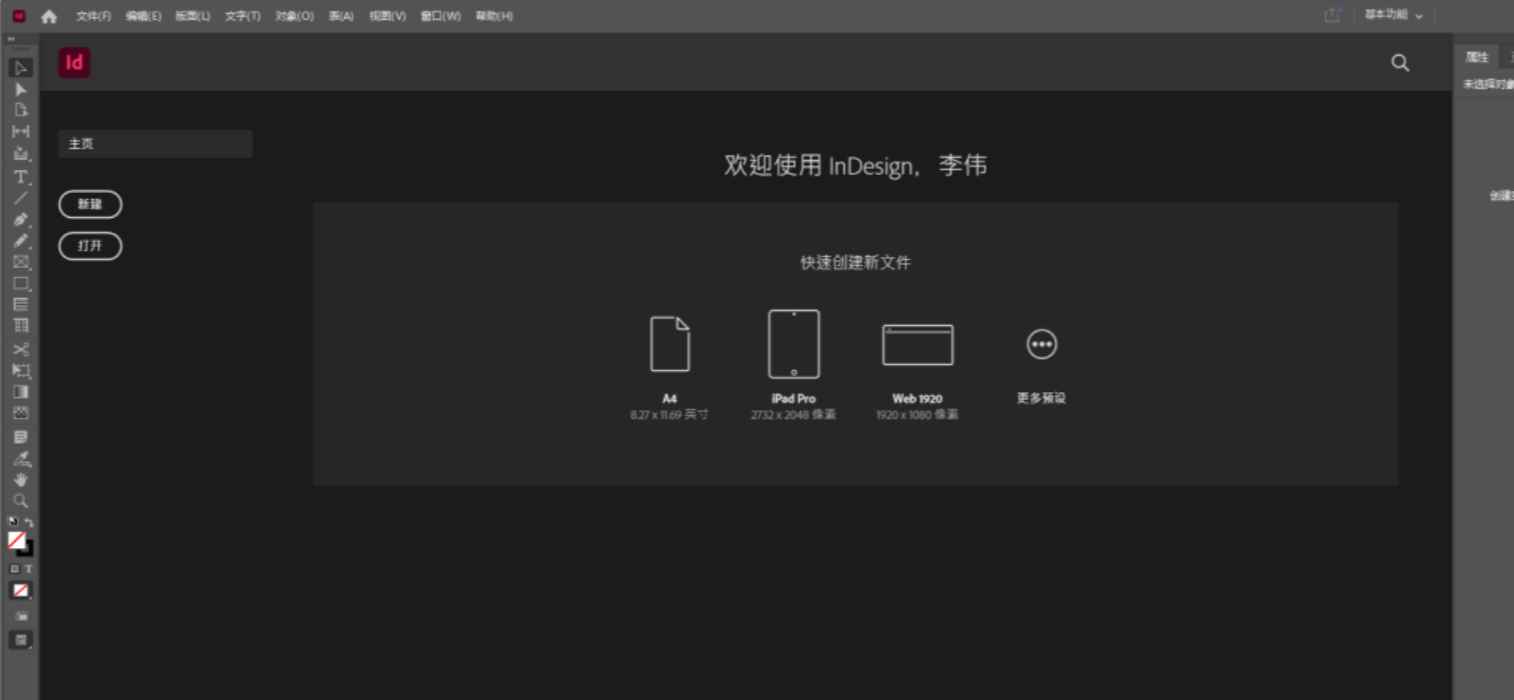This screenshot has height=700, width=1514.
Task: Open search with the magnifier icon
Action: [1400, 62]
